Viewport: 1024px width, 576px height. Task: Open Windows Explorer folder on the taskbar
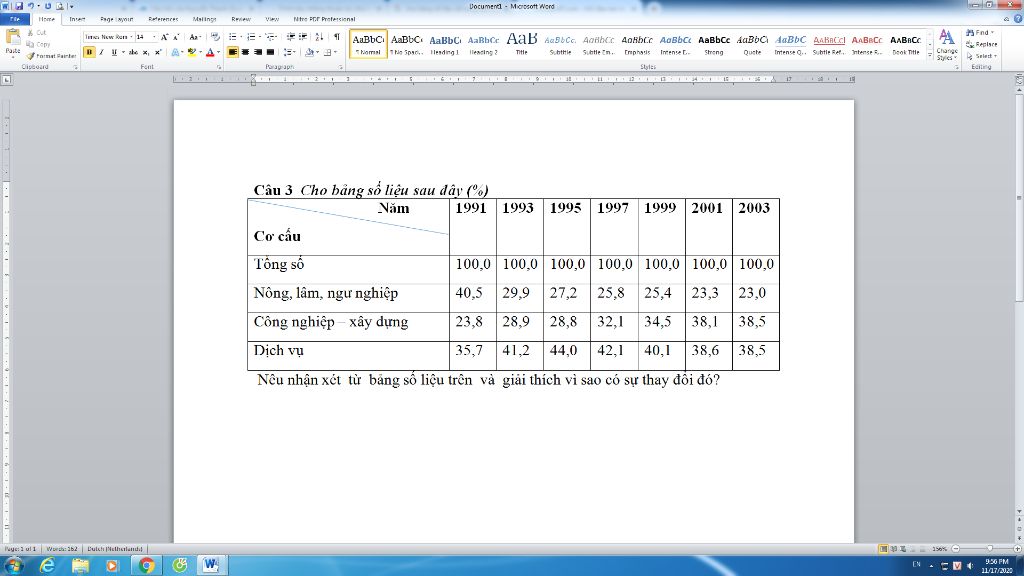click(x=80, y=566)
